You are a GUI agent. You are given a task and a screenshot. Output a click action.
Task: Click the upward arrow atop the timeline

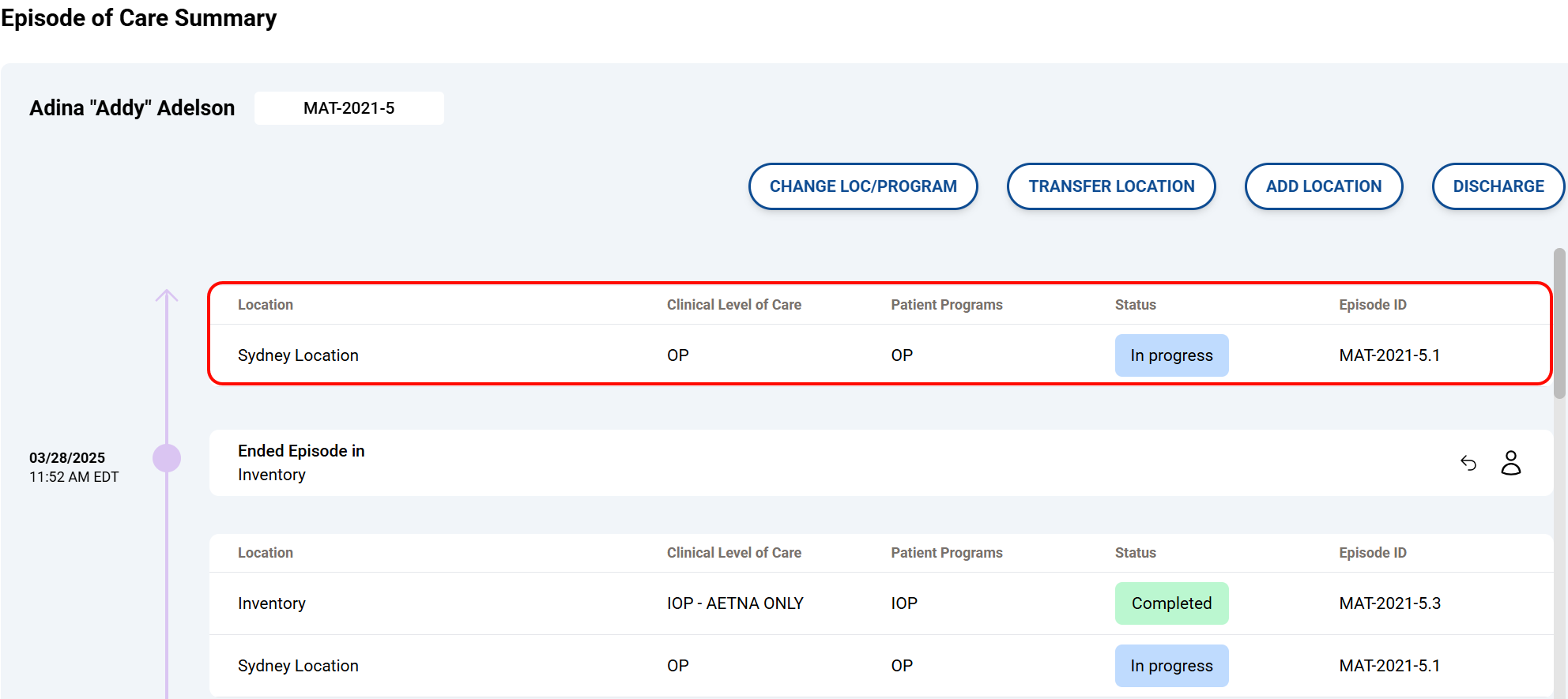tap(167, 296)
